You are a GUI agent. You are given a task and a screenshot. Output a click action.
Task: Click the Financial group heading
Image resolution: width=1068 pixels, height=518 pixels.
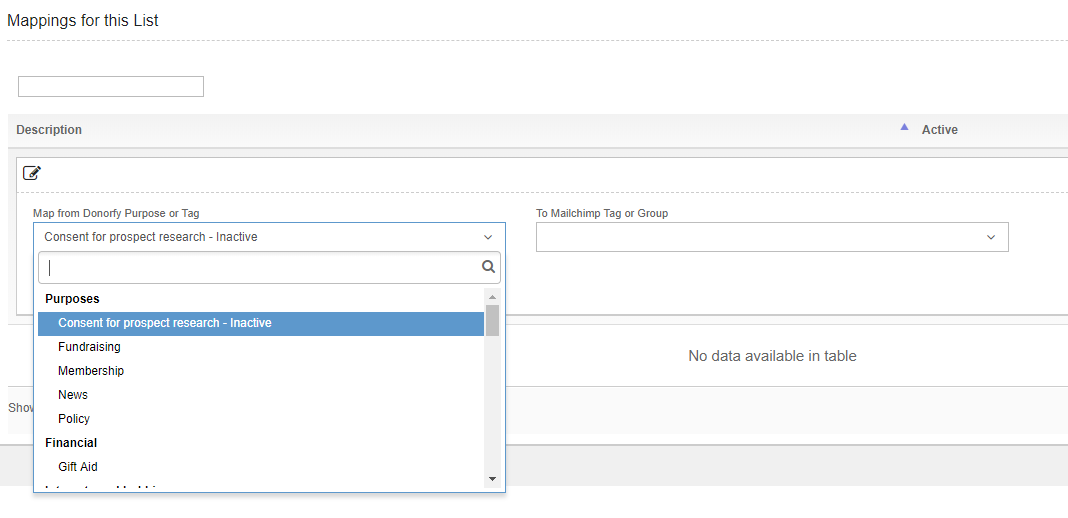click(71, 443)
